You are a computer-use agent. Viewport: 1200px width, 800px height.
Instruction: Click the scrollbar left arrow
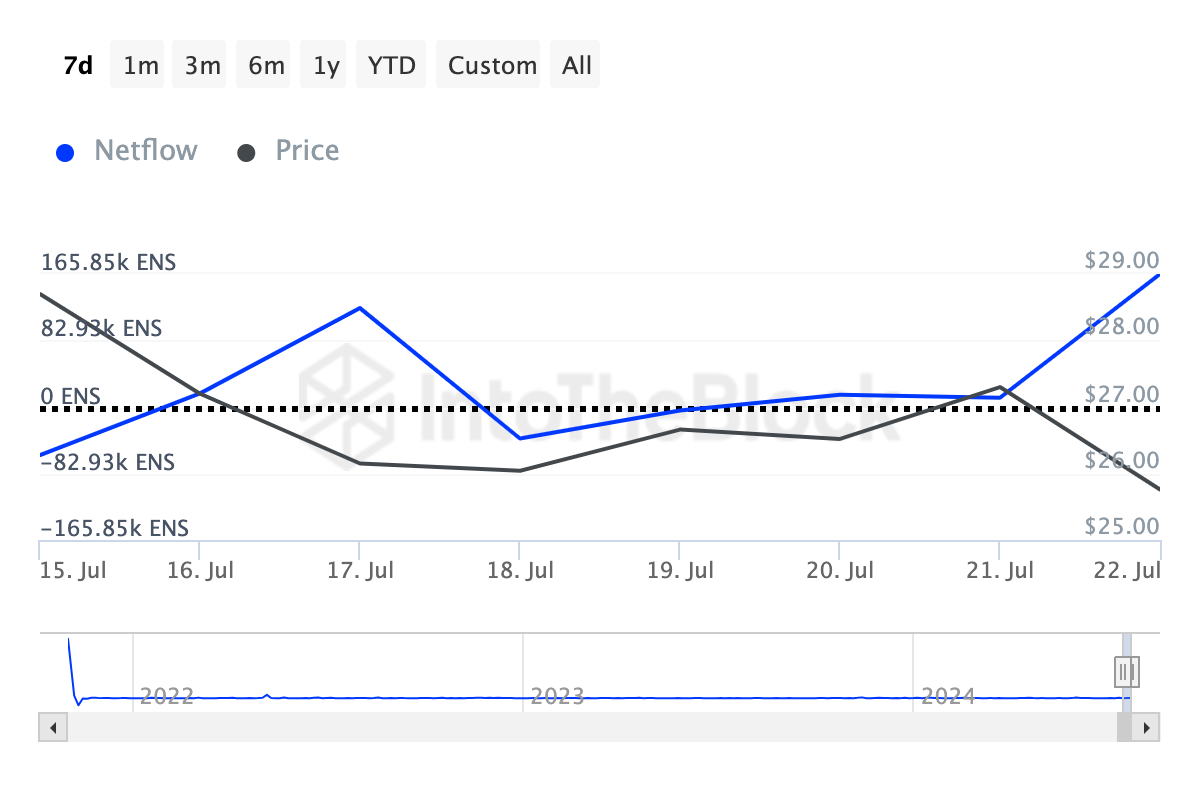click(53, 727)
